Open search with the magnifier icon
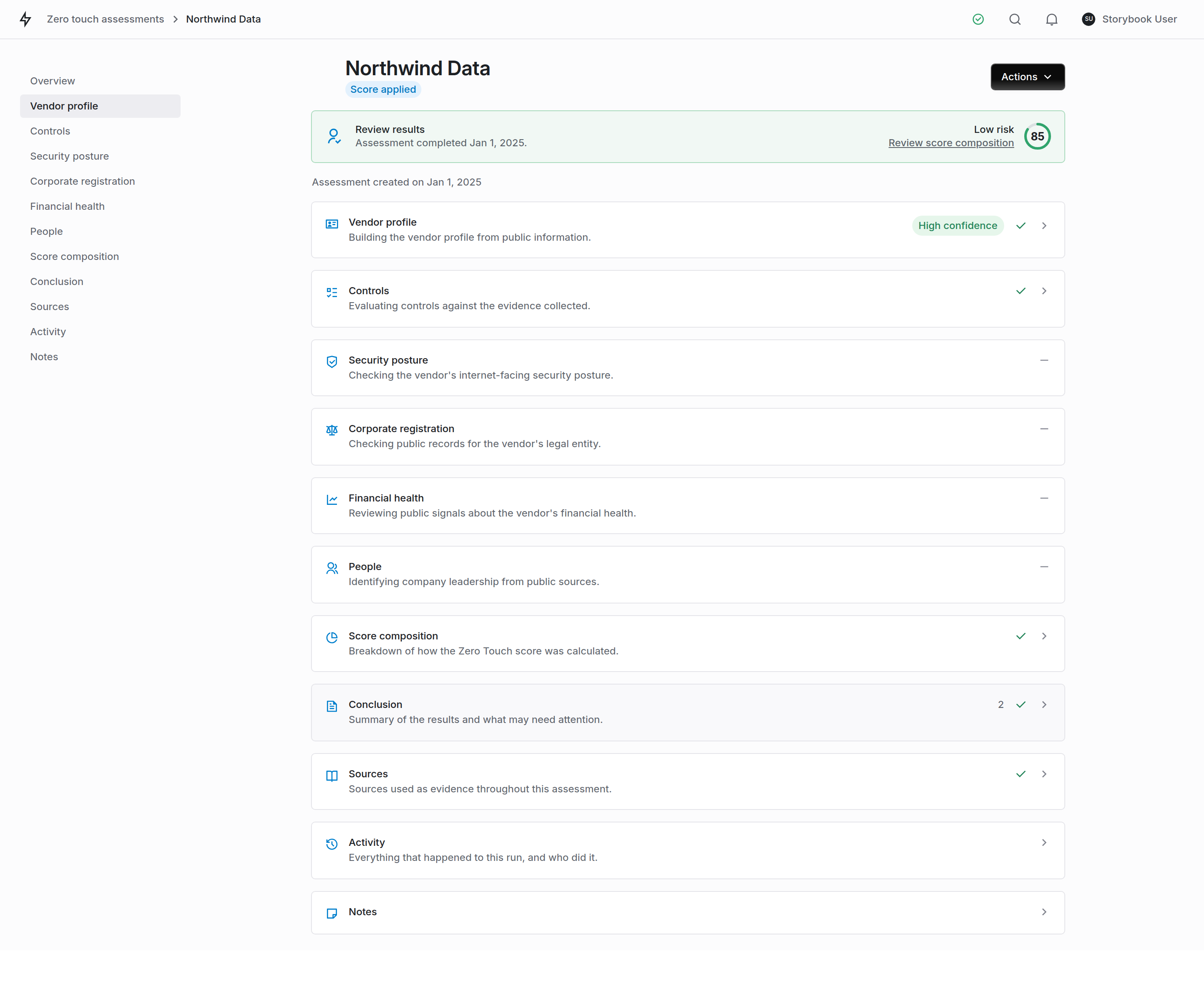 point(1015,20)
